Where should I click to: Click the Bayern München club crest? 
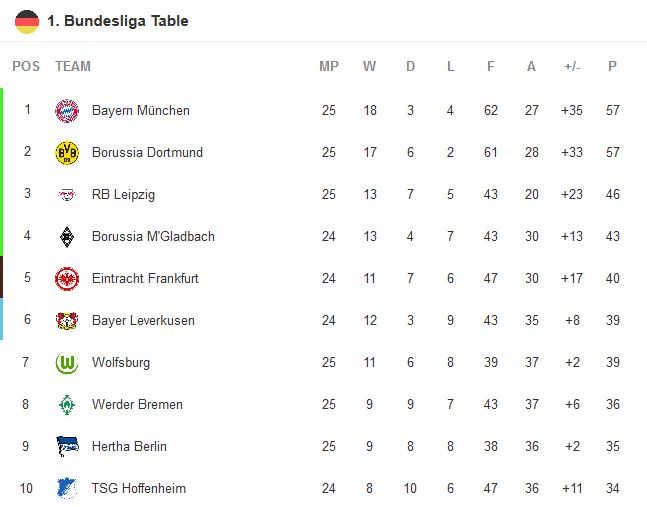[67, 111]
